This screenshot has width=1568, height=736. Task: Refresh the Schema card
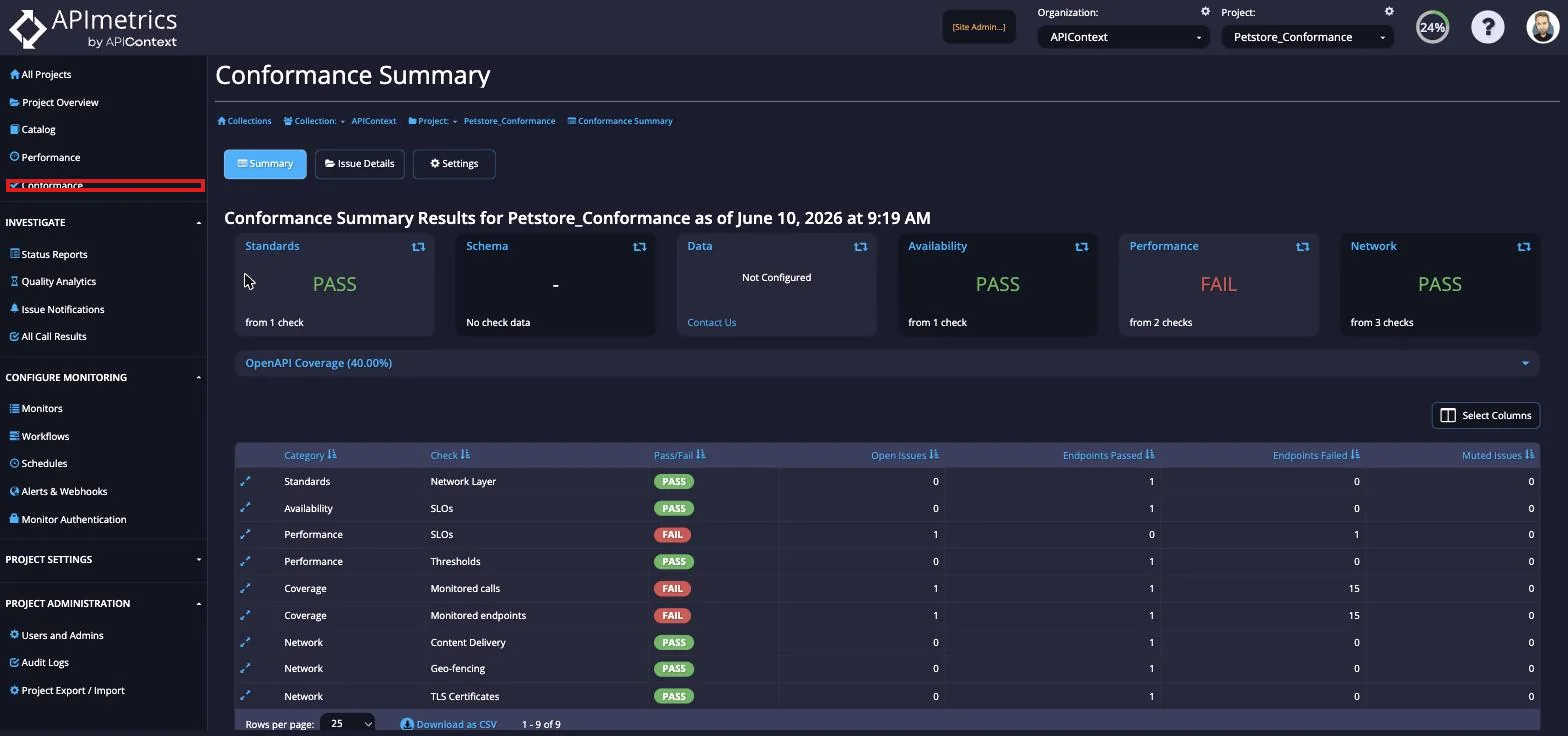(639, 246)
